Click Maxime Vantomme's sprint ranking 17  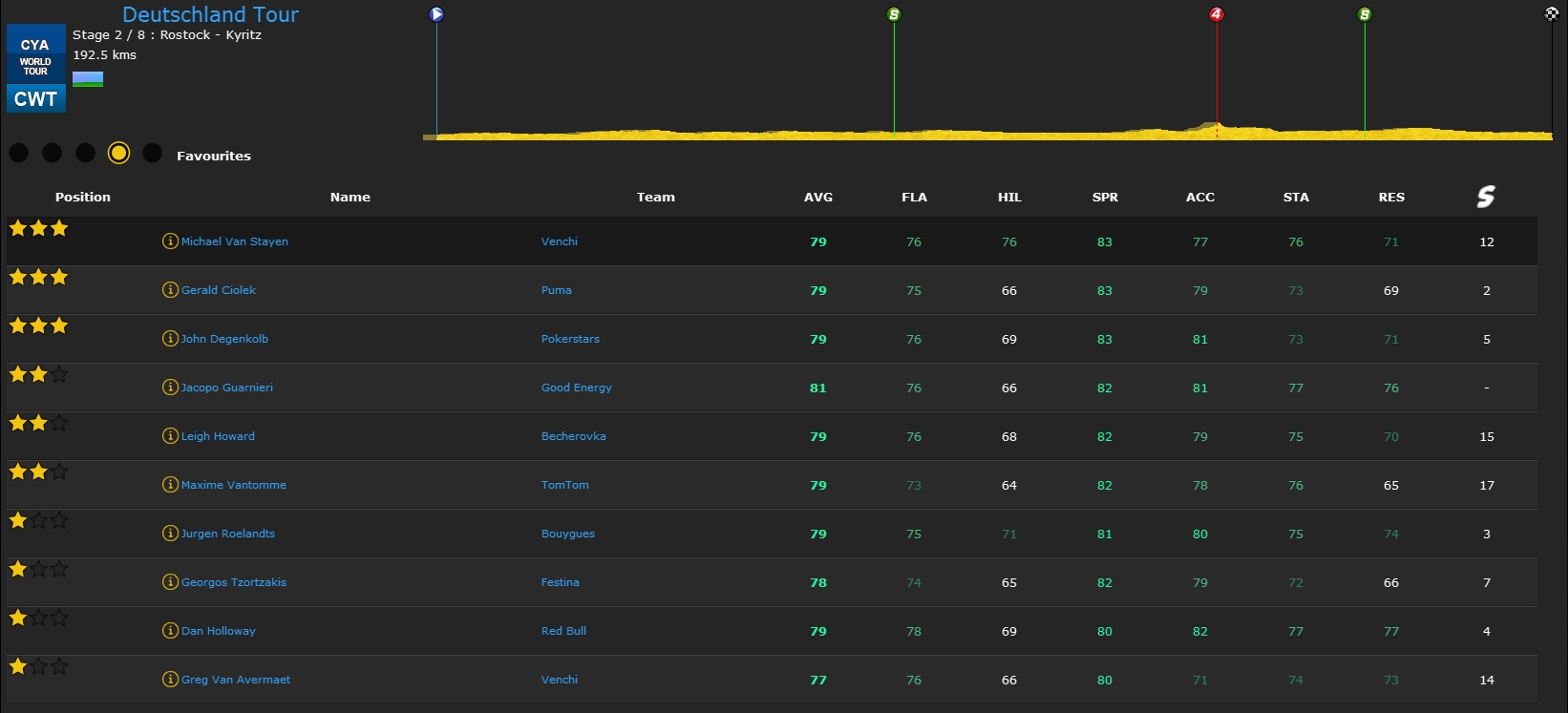[1487, 485]
